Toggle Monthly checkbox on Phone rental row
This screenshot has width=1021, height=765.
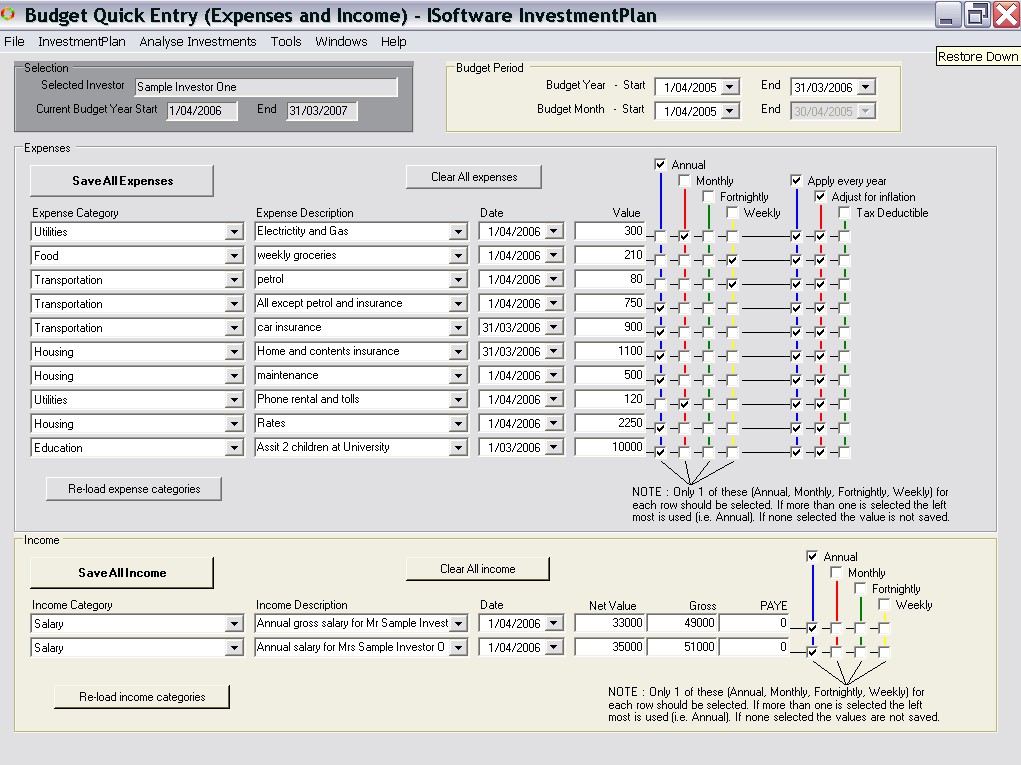[684, 404]
